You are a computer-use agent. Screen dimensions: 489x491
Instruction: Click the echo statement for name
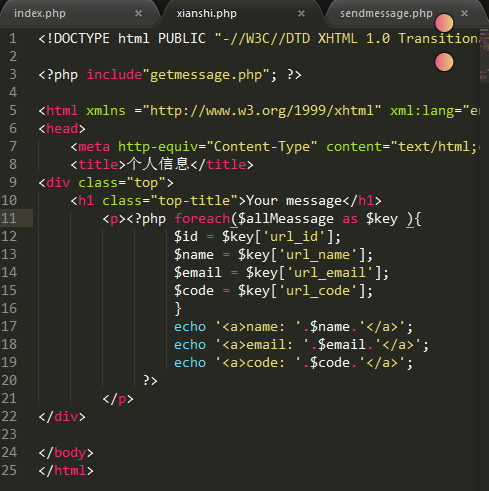point(293,327)
